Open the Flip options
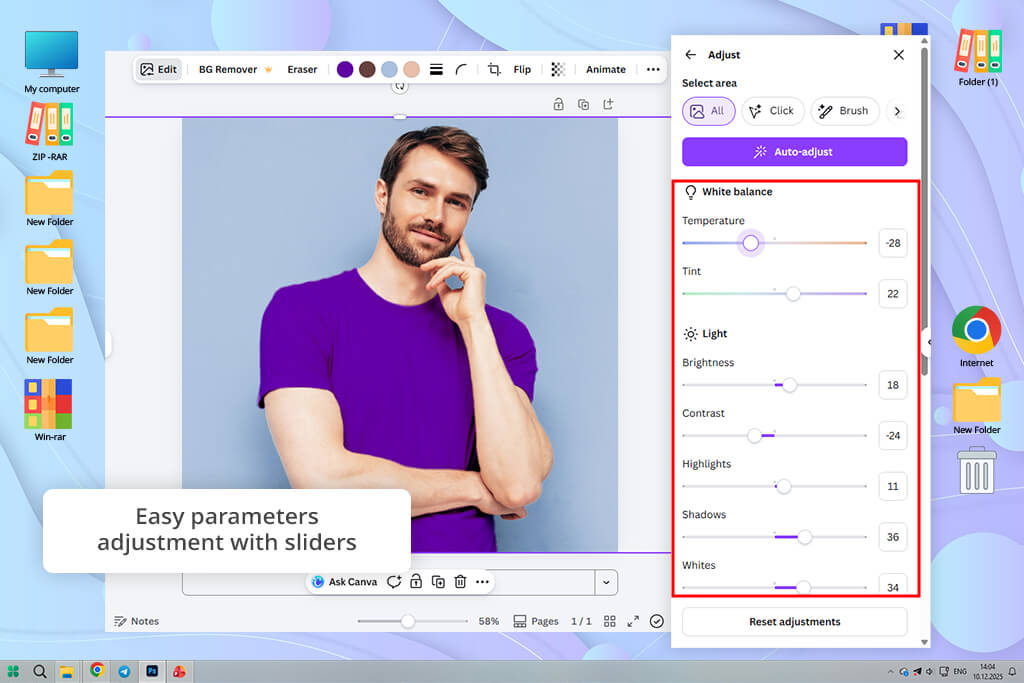This screenshot has height=683, width=1024. 522,69
